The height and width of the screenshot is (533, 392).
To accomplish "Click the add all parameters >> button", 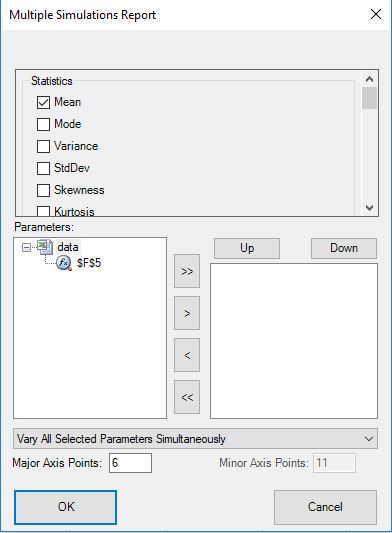I will (187, 271).
